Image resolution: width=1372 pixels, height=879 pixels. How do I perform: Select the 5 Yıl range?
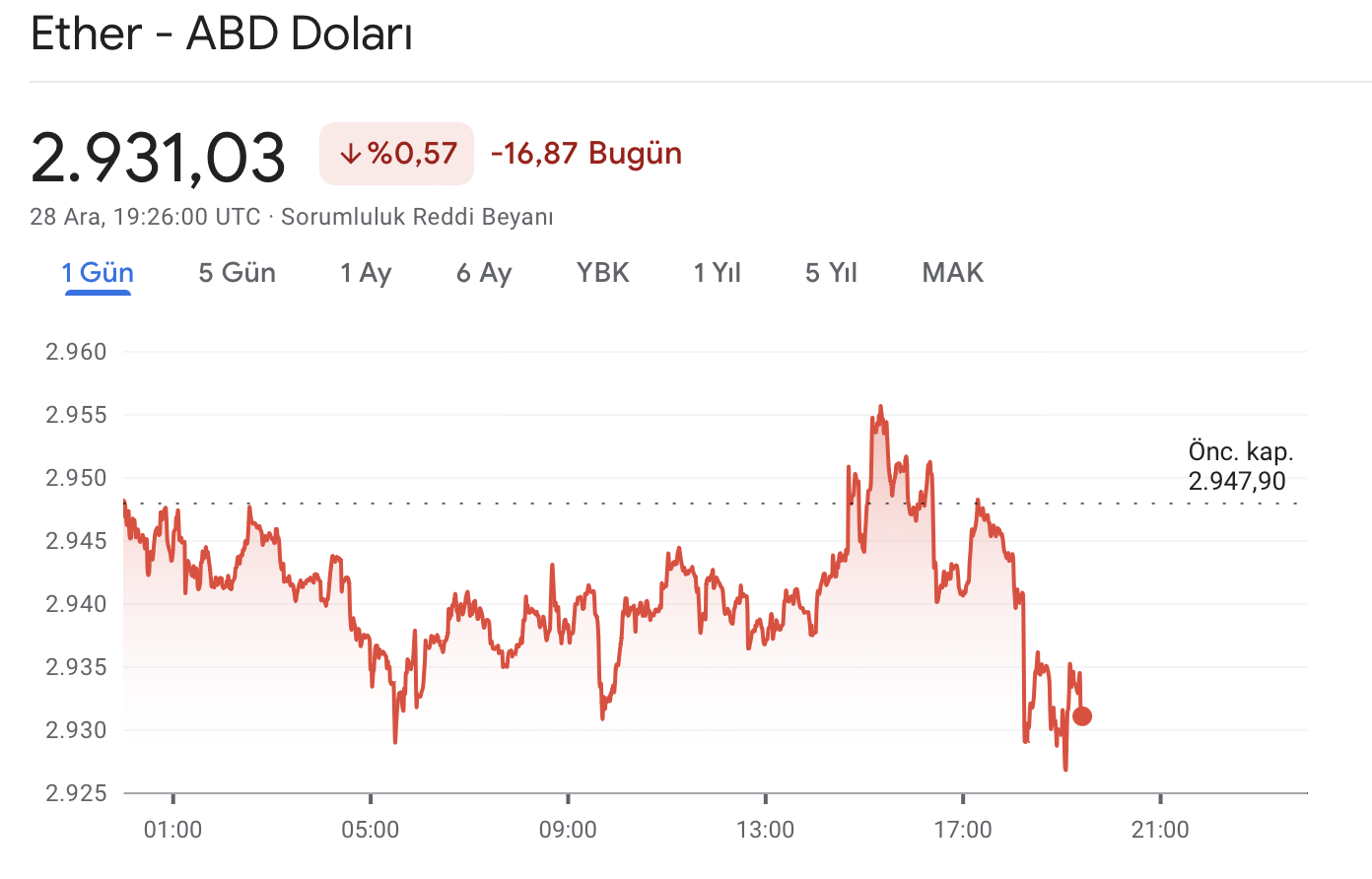click(x=830, y=273)
